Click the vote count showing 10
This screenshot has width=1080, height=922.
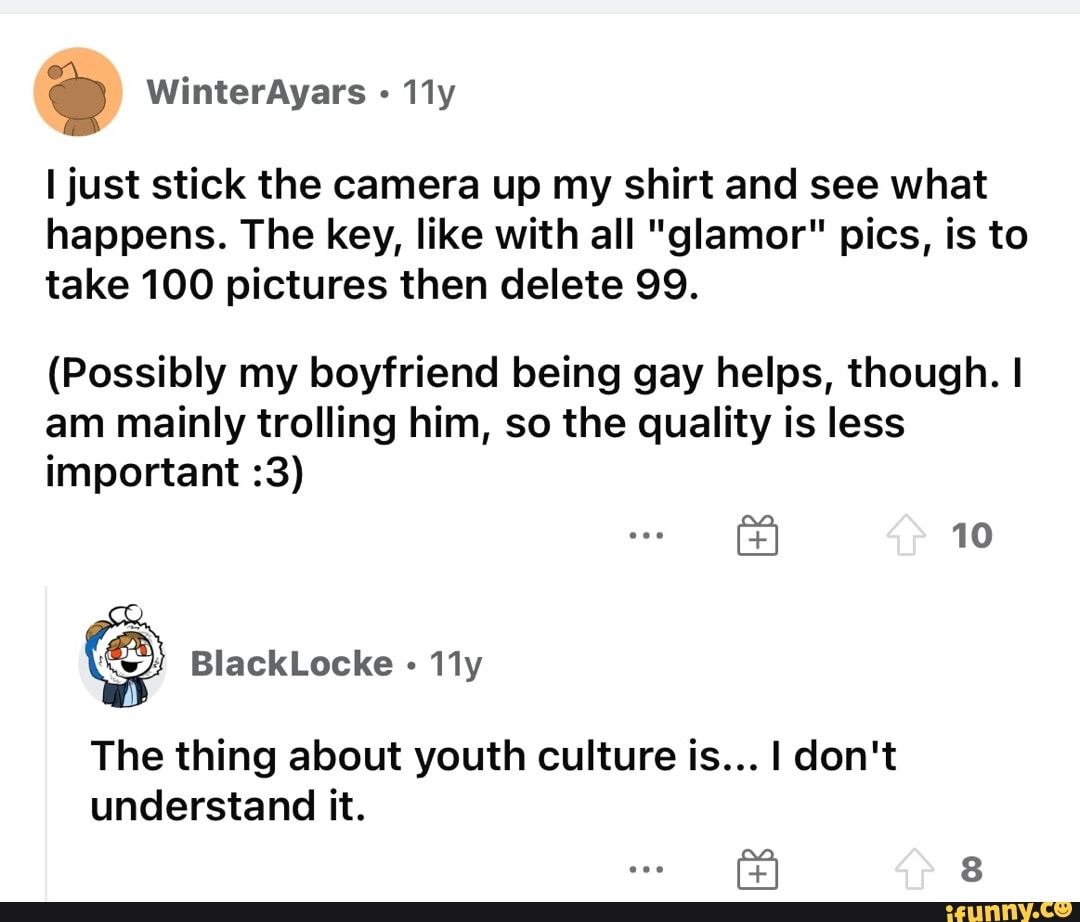(972, 537)
